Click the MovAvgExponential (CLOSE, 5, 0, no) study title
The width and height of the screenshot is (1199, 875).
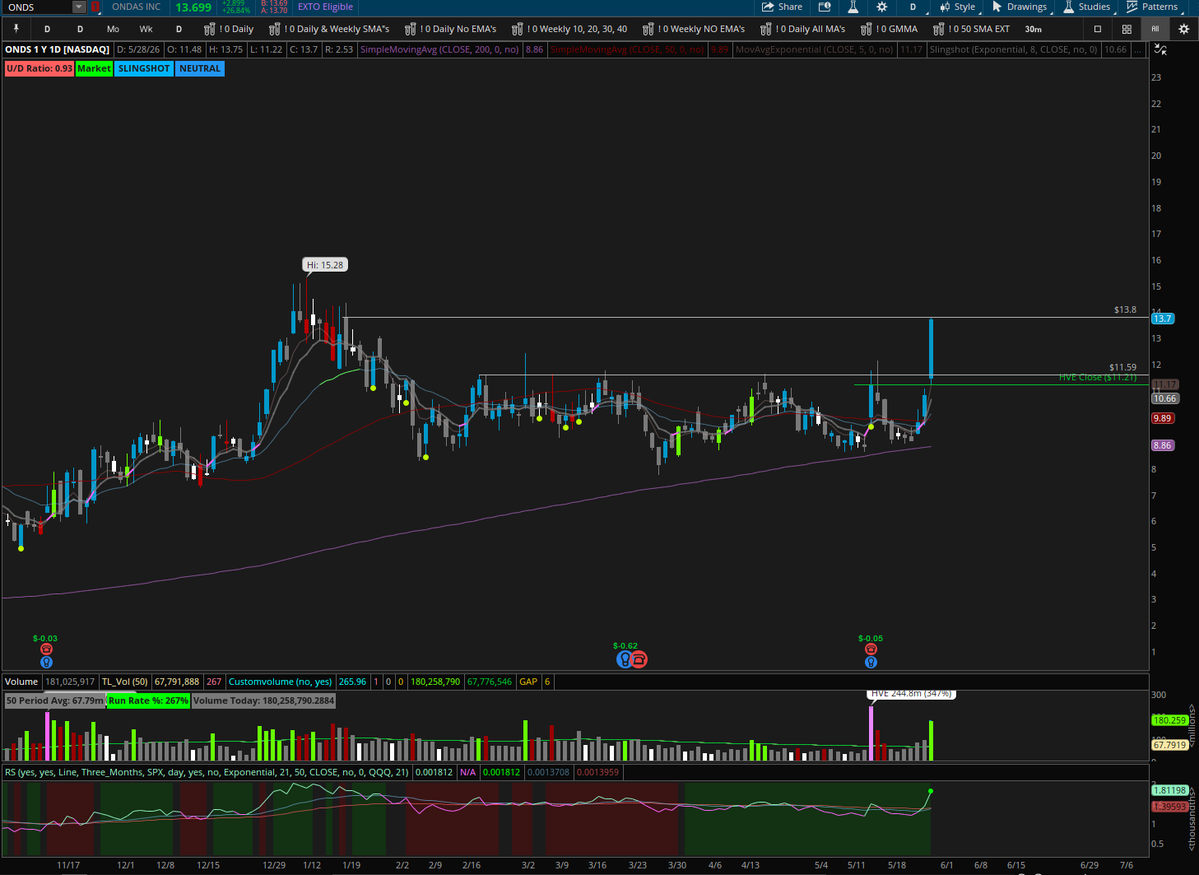click(x=814, y=49)
